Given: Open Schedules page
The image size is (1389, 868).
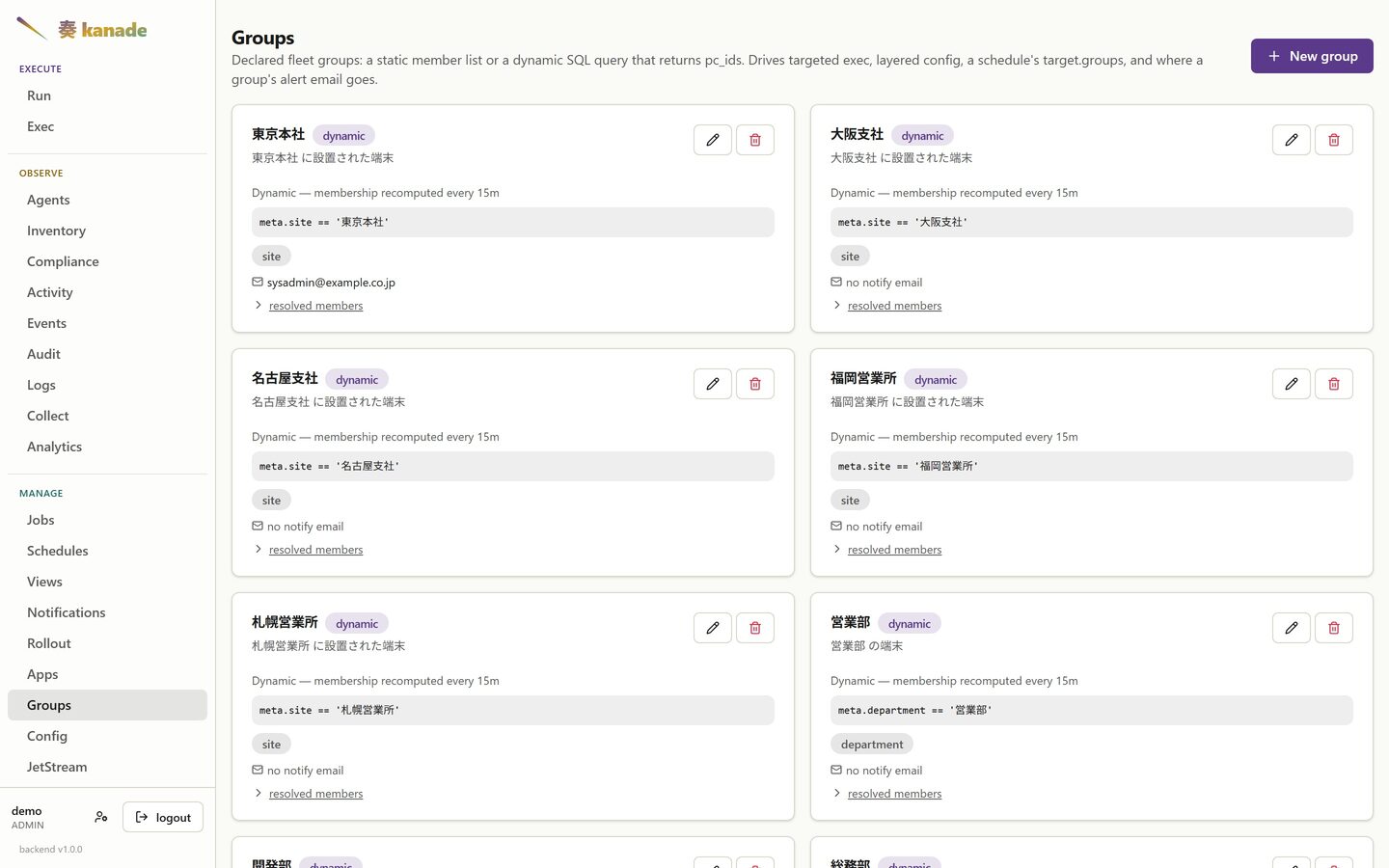Looking at the screenshot, I should [x=107, y=551].
